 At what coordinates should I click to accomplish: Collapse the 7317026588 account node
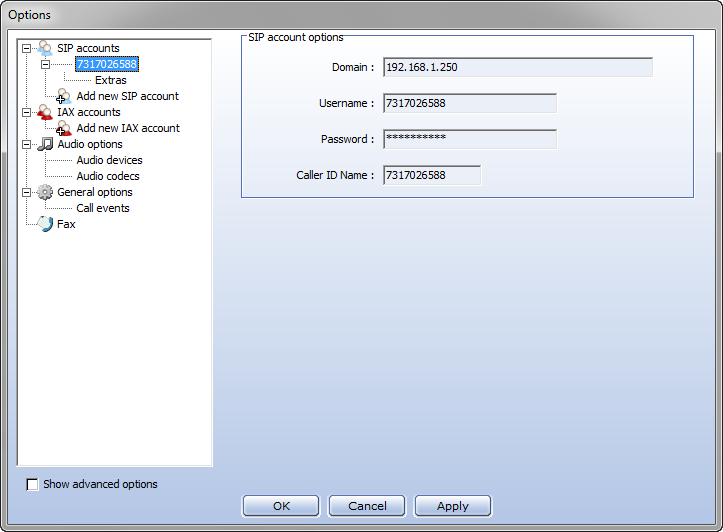tap(45, 64)
